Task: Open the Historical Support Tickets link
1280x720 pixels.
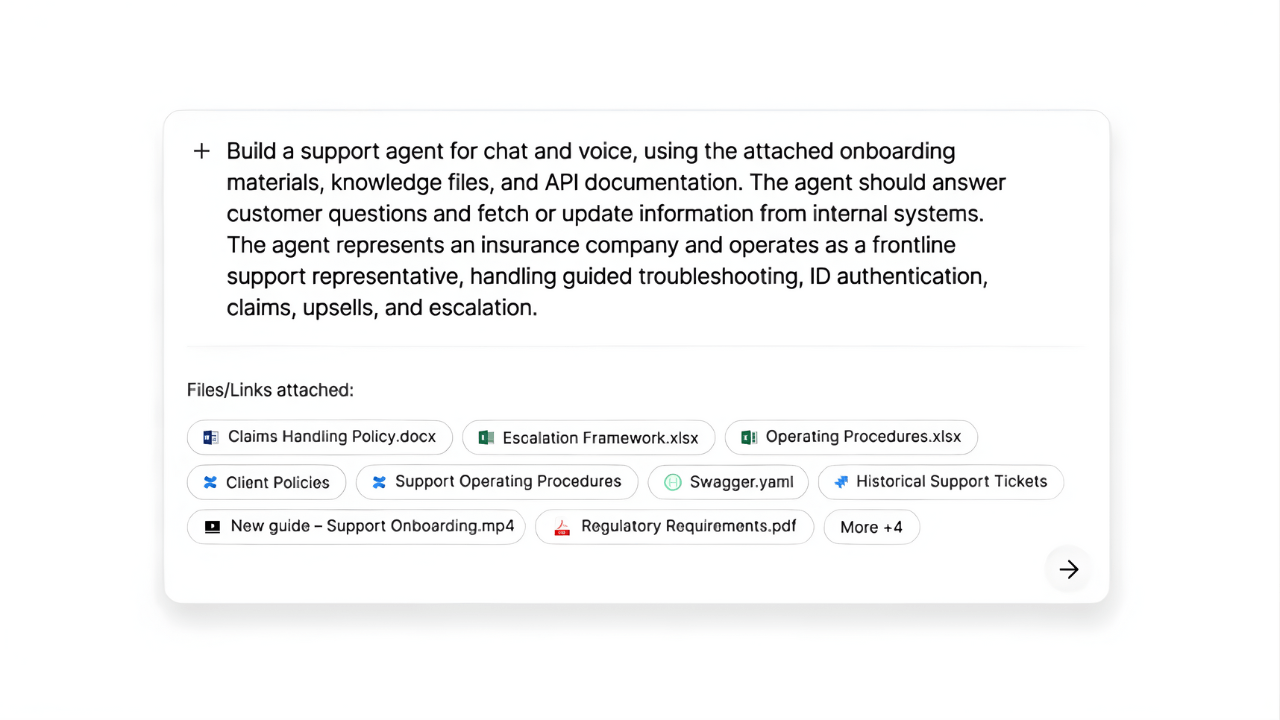Action: click(x=940, y=482)
